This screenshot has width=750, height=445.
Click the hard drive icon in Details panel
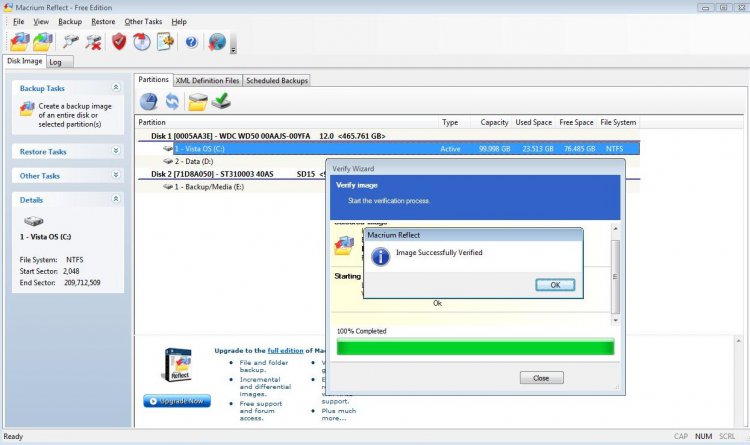(33, 221)
